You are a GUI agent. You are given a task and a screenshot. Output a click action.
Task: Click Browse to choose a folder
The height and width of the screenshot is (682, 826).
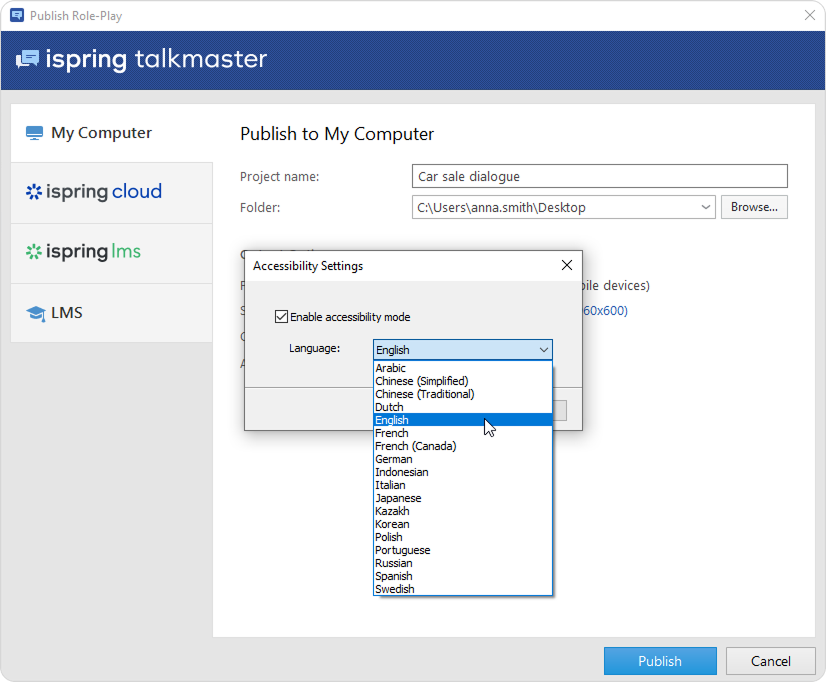click(x=754, y=207)
